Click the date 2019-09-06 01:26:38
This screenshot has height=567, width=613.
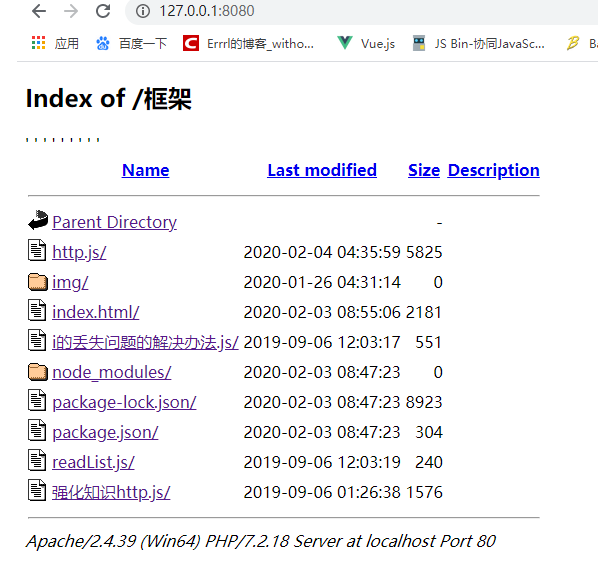tap(322, 492)
